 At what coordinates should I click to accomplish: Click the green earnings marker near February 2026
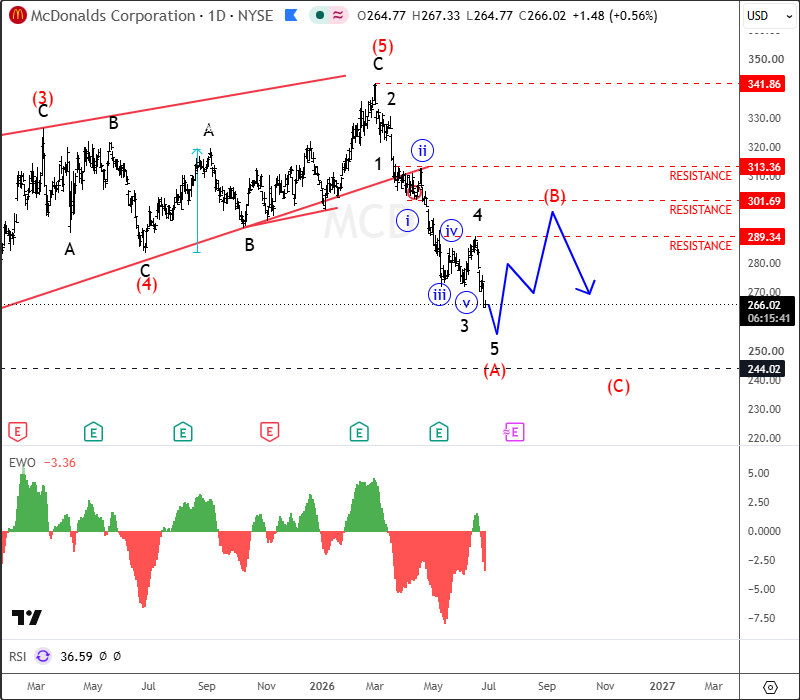point(359,432)
